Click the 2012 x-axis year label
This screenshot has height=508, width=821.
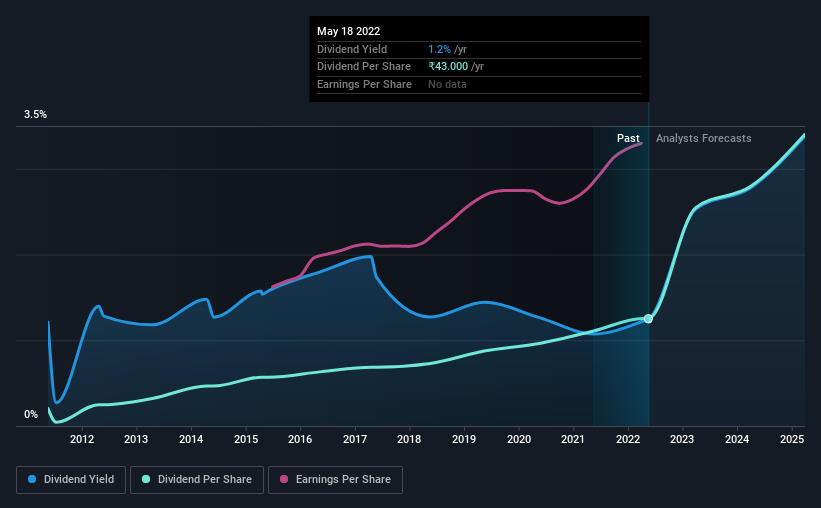[x=82, y=439]
